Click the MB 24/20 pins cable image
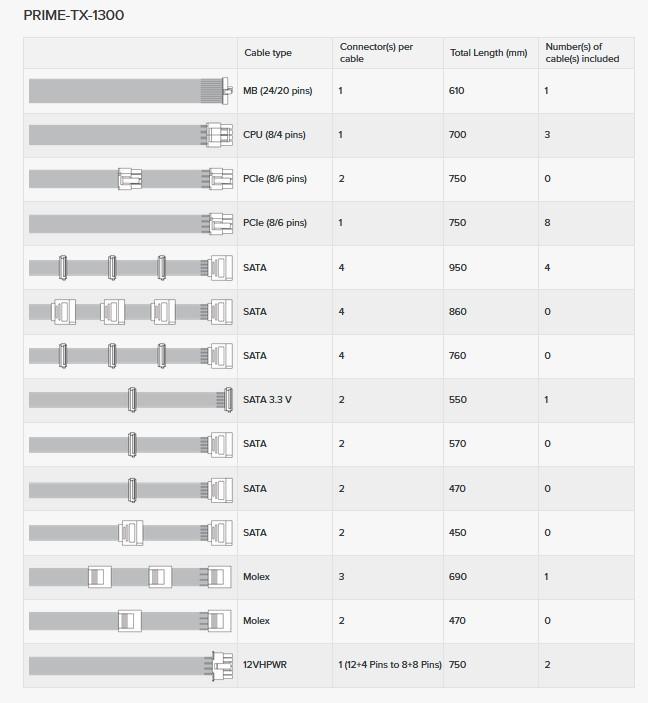Image resolution: width=648 pixels, height=703 pixels. (130, 91)
